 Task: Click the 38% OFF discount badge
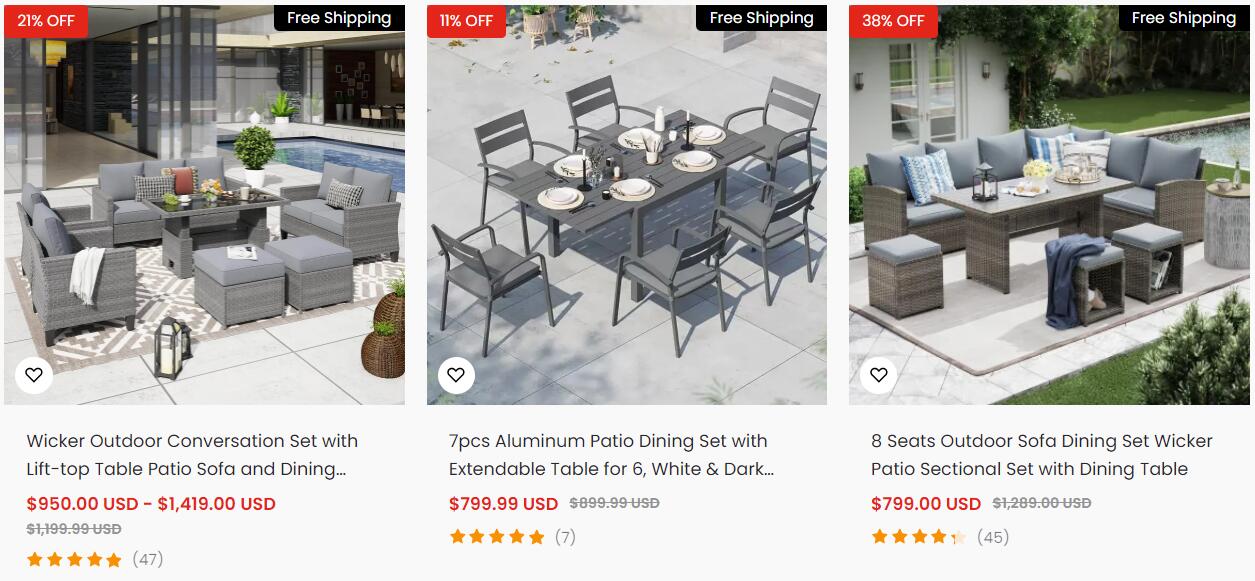tap(893, 21)
